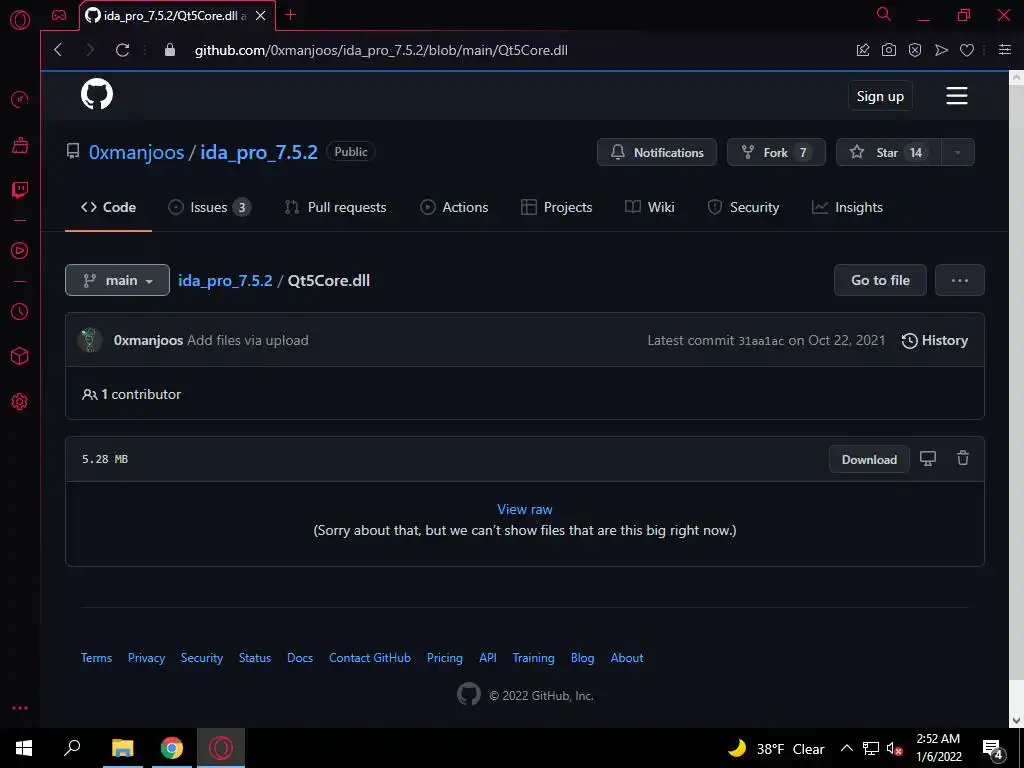
Task: Open the send flow arrow icon
Action: pyautogui.click(x=941, y=50)
